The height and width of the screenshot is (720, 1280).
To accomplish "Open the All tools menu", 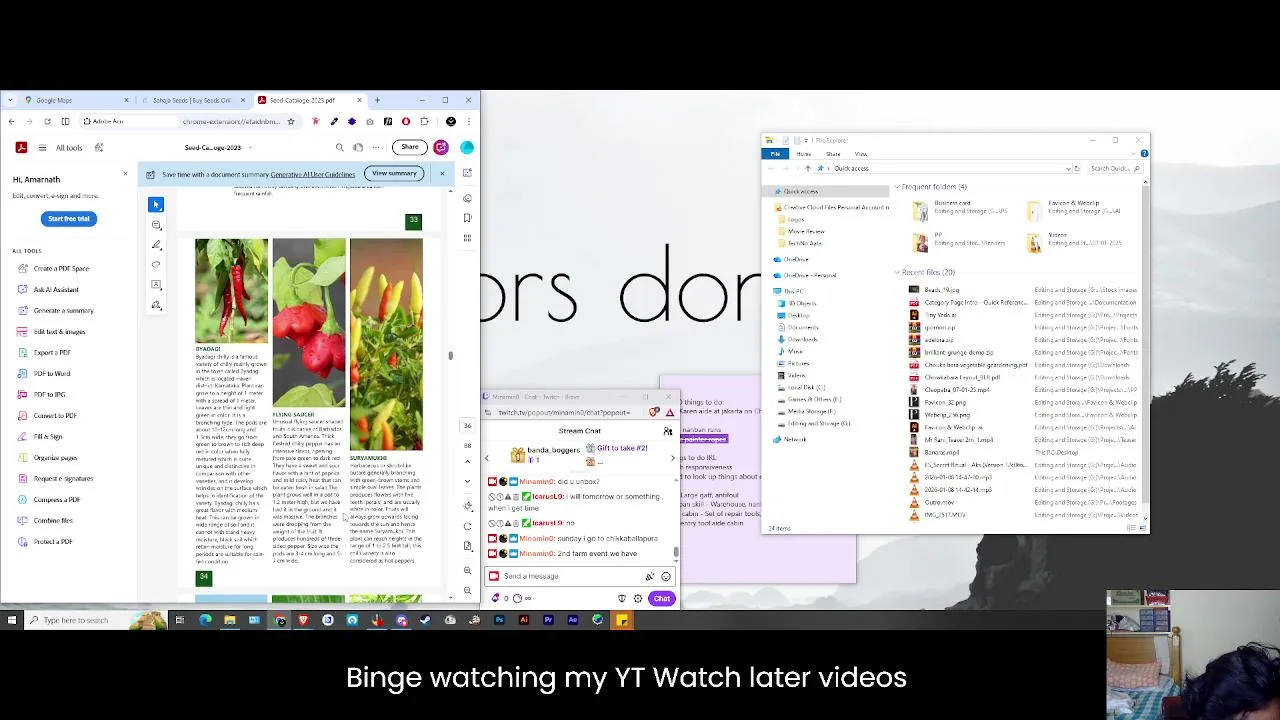I will pos(69,148).
